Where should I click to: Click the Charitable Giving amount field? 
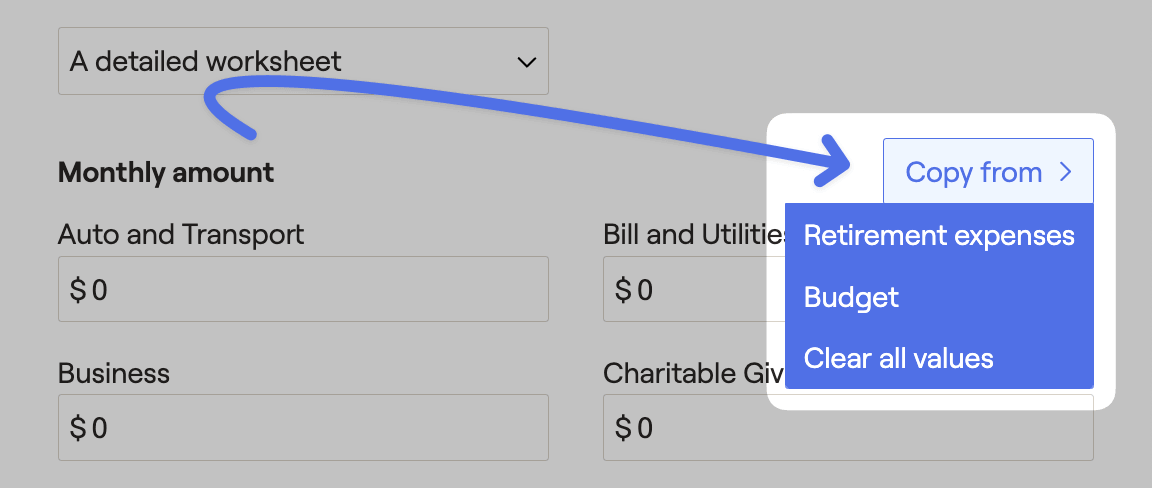[848, 427]
